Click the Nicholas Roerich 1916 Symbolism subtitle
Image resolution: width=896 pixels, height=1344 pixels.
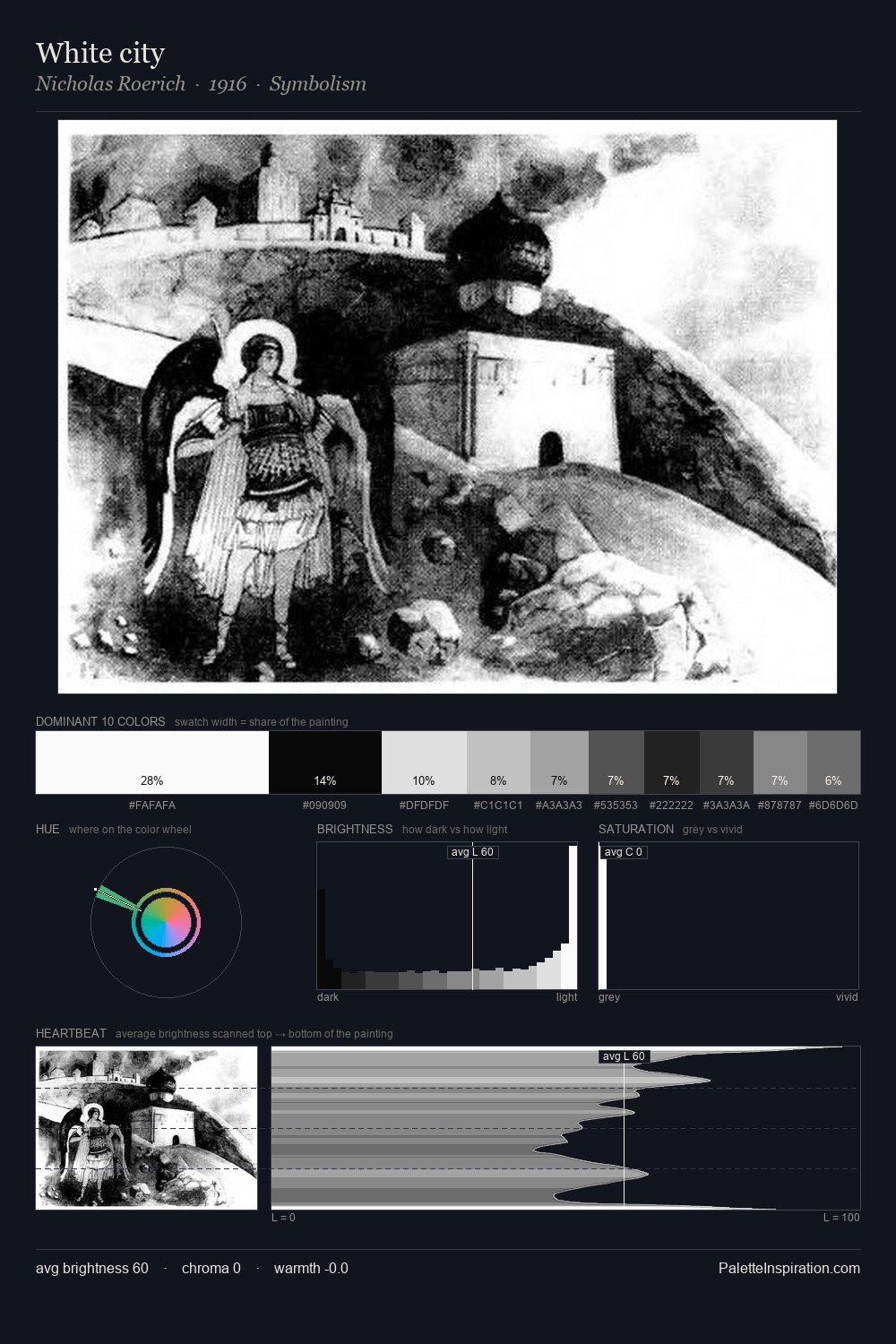click(201, 84)
